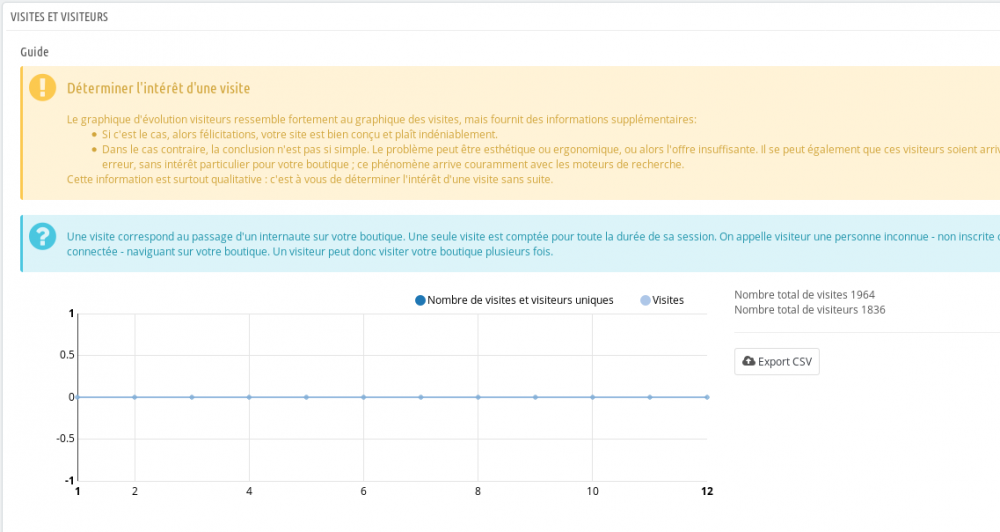Click the y-axis label '-0.5'

pyautogui.click(x=65, y=439)
